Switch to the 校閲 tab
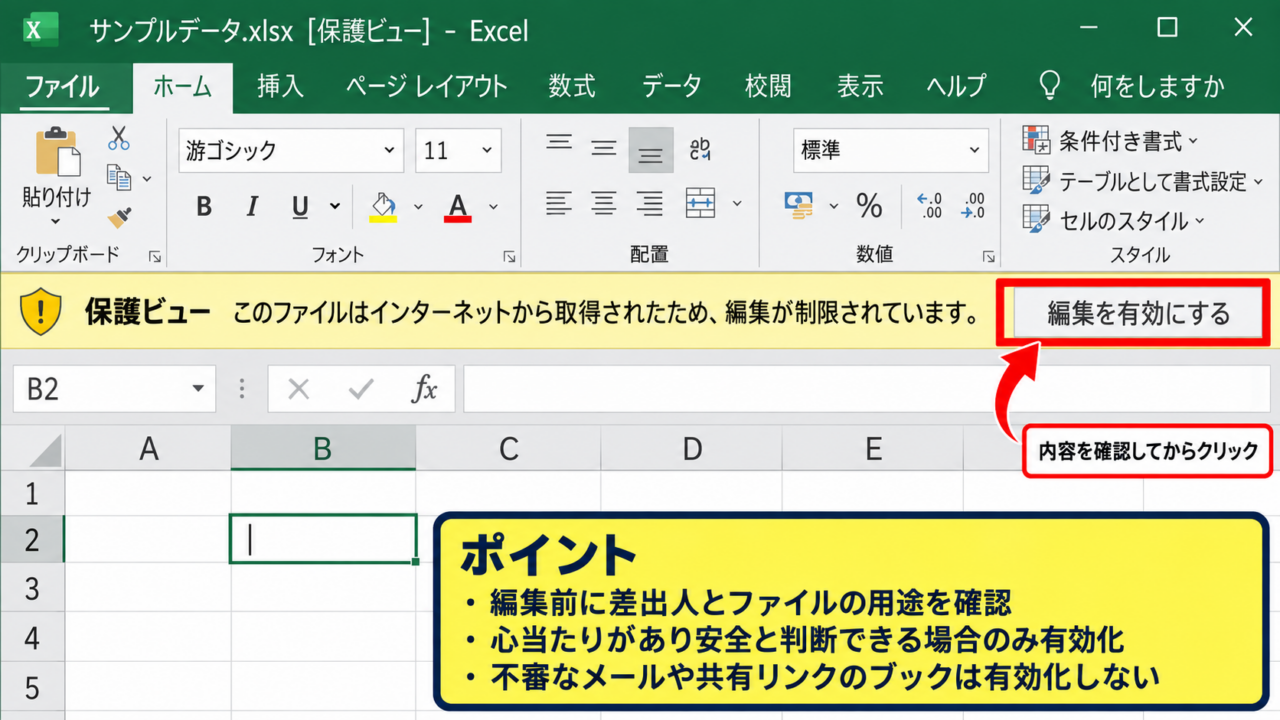Viewport: 1280px width, 720px height. coord(768,86)
